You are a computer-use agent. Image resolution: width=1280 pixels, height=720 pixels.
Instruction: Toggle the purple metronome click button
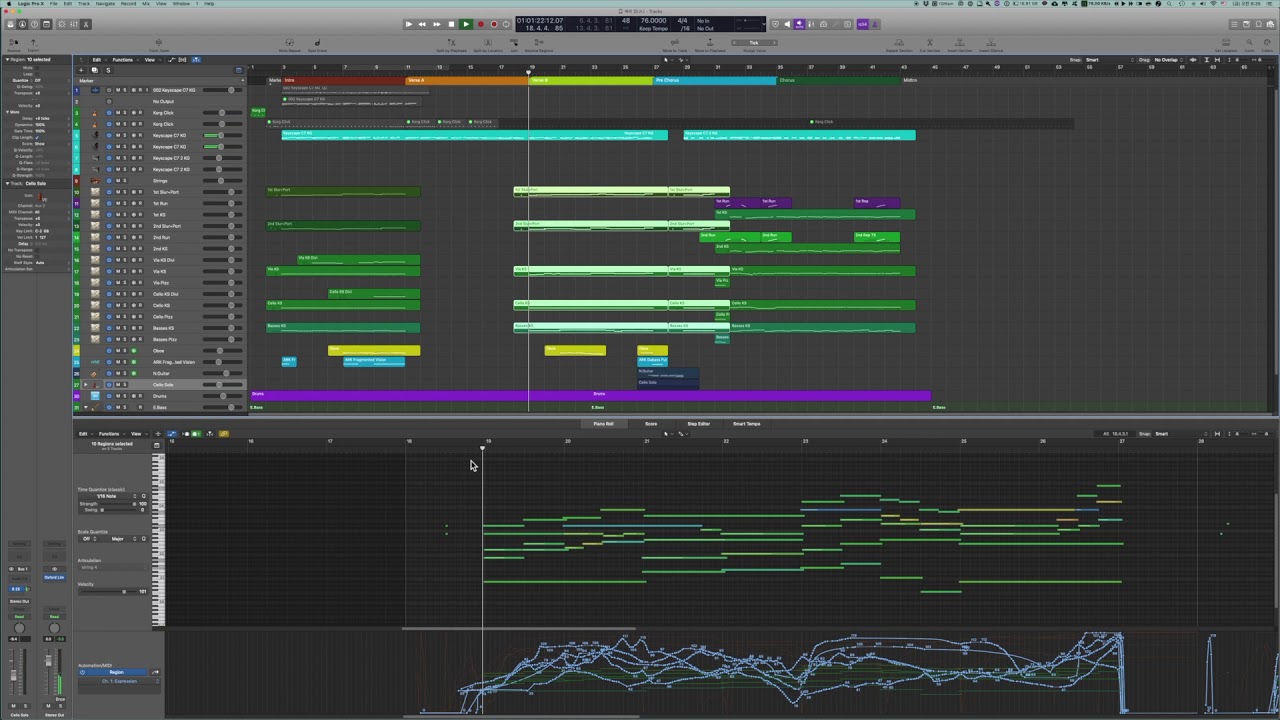click(875, 24)
